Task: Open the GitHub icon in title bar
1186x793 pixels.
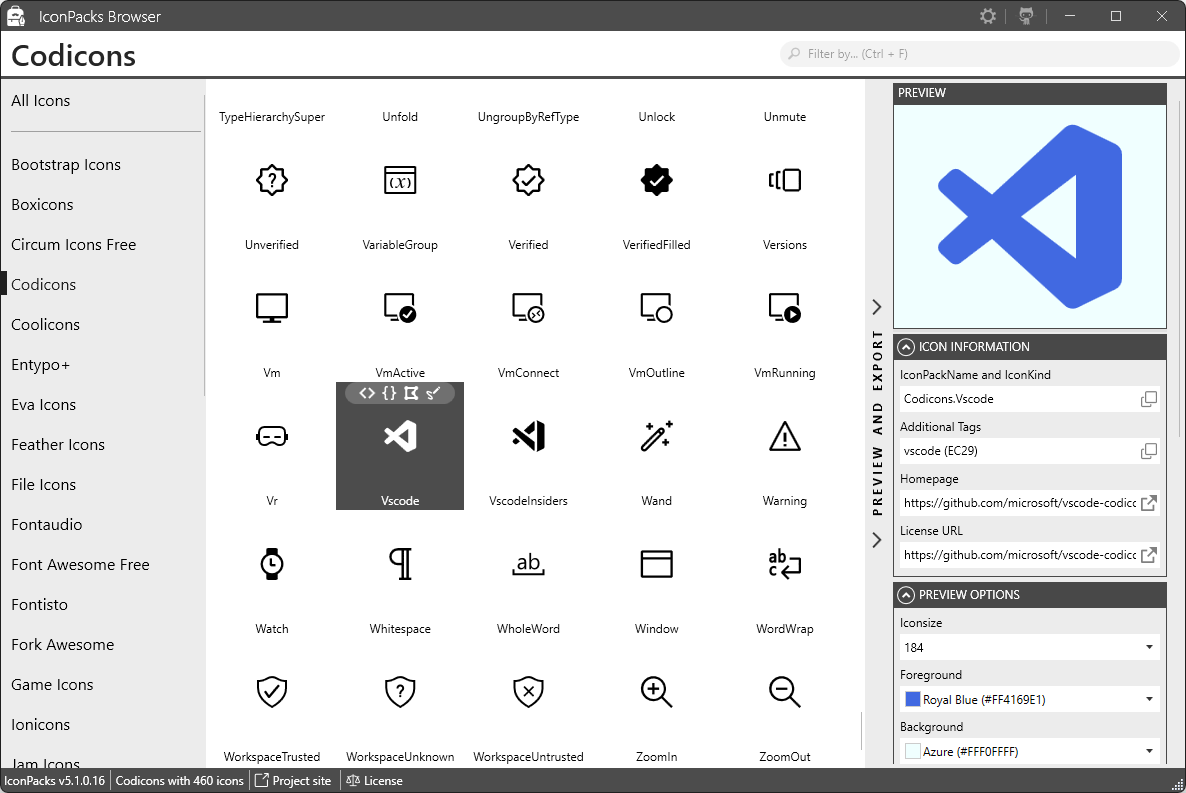Action: click(1026, 16)
